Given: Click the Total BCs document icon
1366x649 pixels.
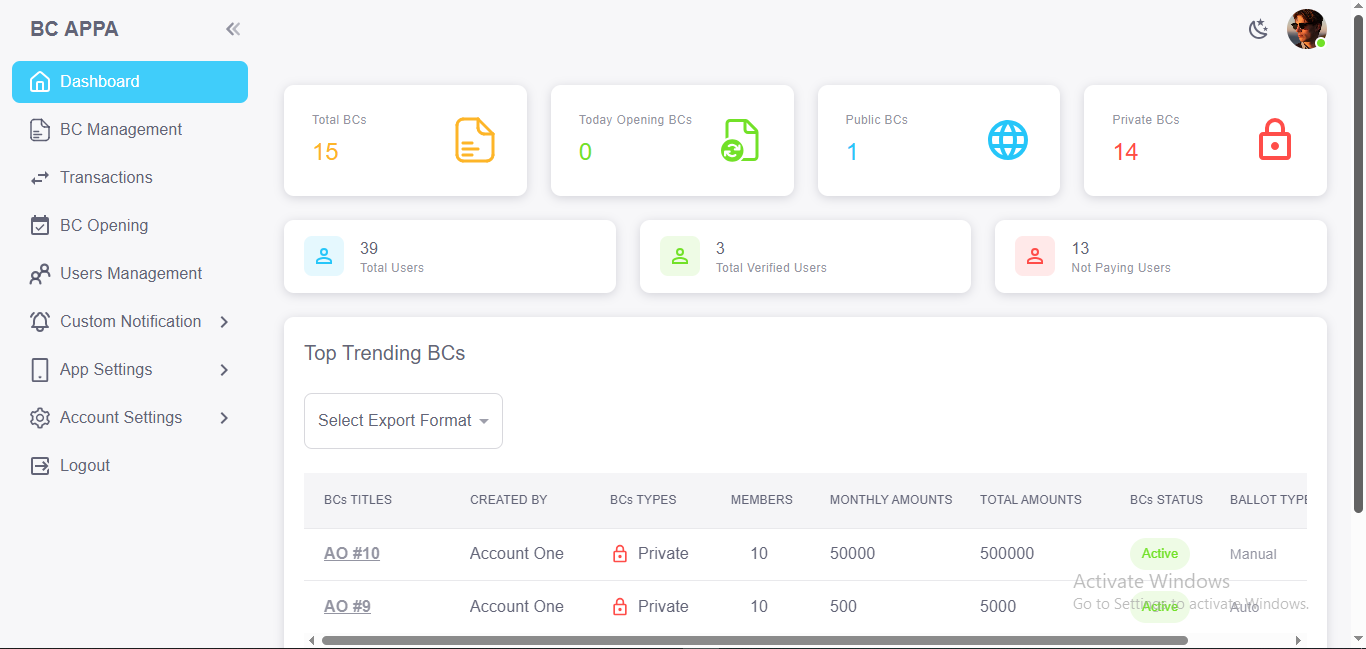Looking at the screenshot, I should coord(475,140).
